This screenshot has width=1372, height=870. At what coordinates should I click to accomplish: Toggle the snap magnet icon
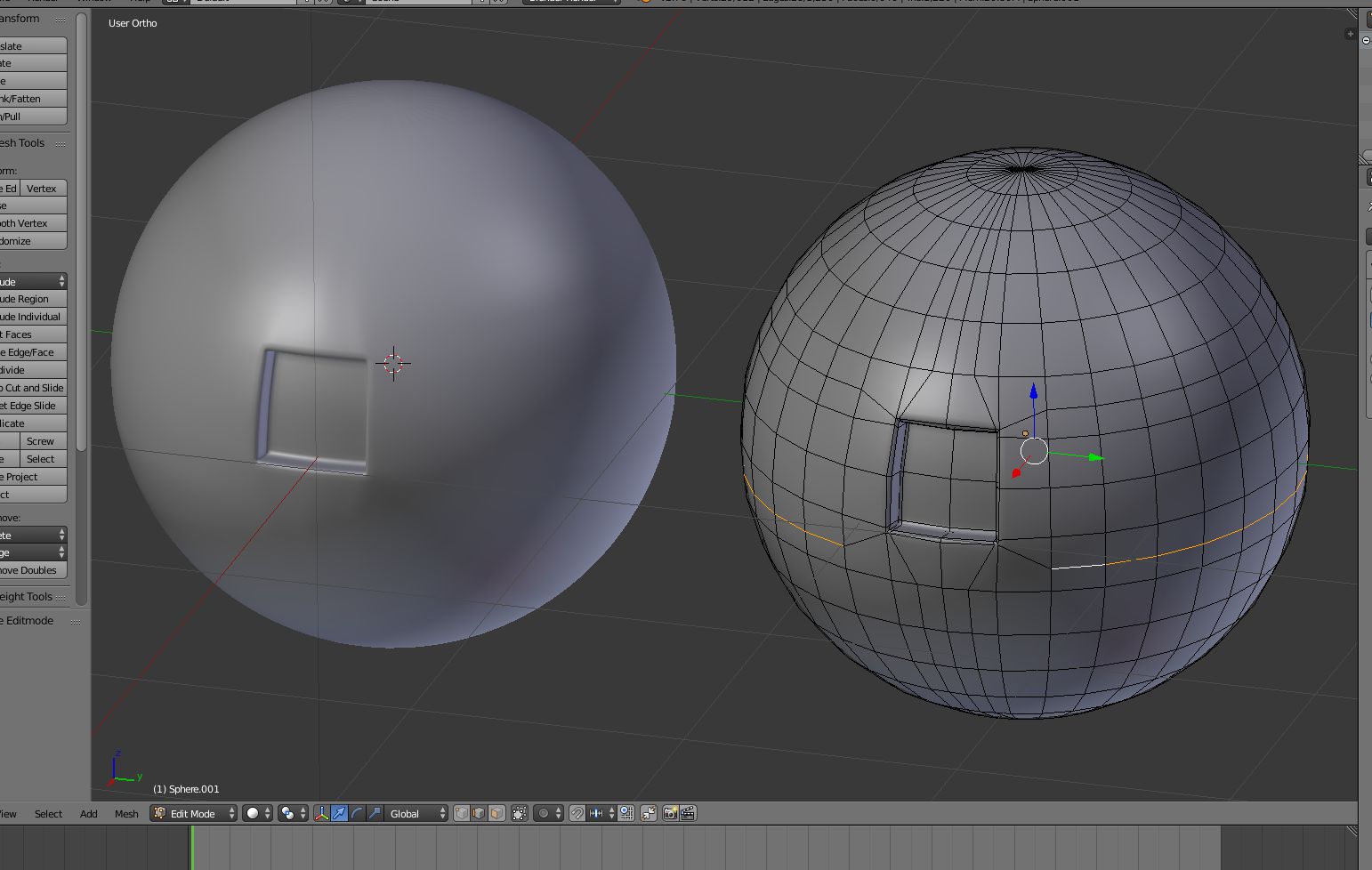577,813
